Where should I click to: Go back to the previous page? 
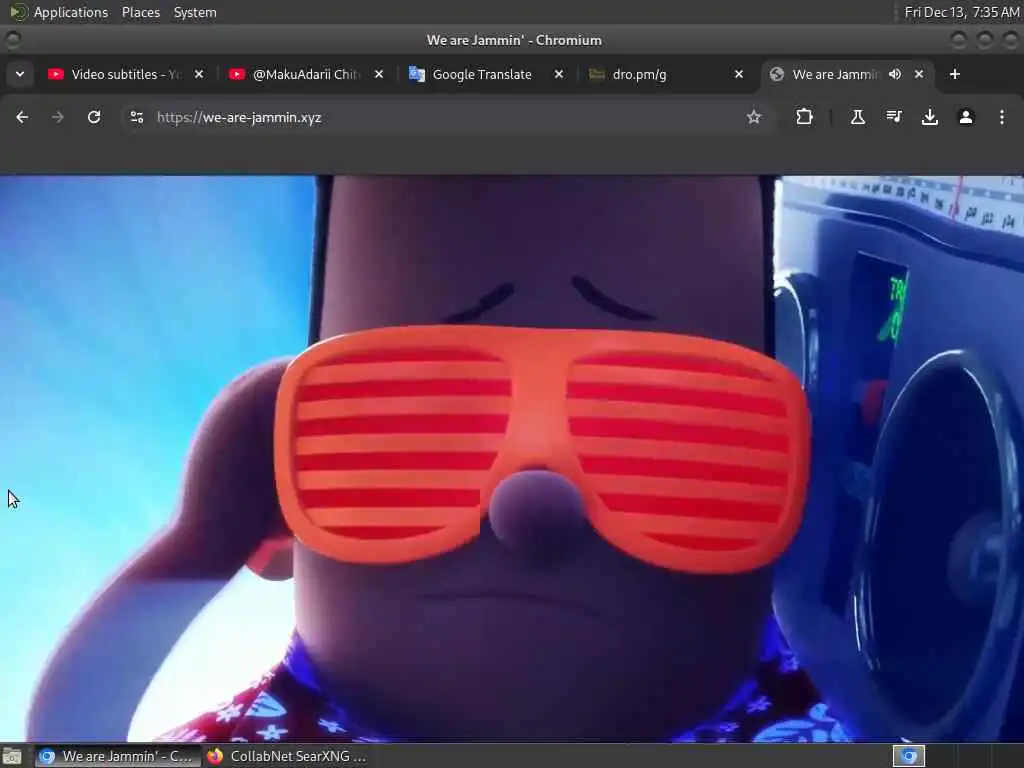[x=22, y=118]
